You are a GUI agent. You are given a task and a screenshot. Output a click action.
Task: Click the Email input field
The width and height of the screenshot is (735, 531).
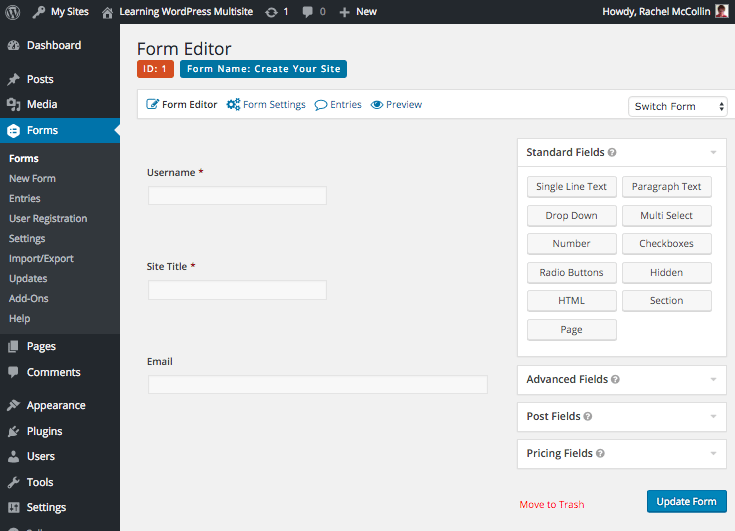click(318, 384)
